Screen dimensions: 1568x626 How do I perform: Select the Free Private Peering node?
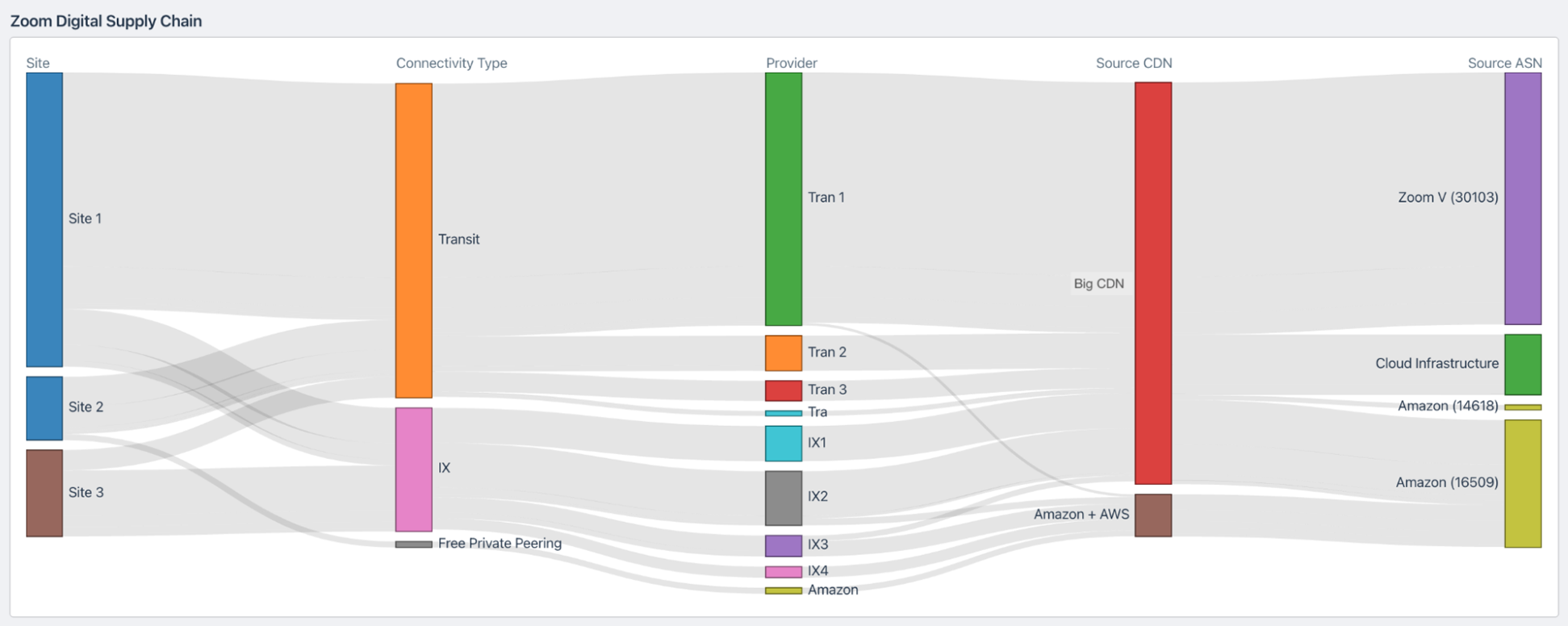pos(414,545)
